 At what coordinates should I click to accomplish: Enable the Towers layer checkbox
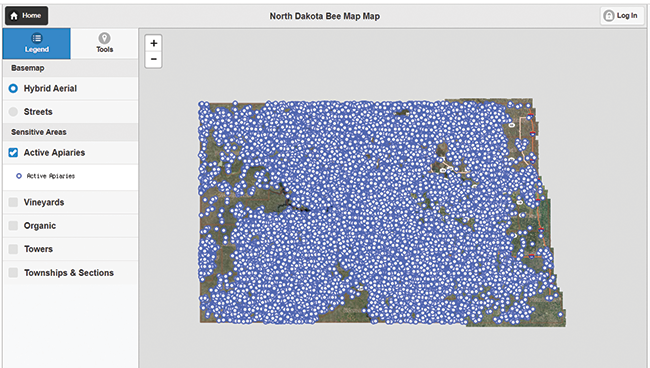[13, 249]
